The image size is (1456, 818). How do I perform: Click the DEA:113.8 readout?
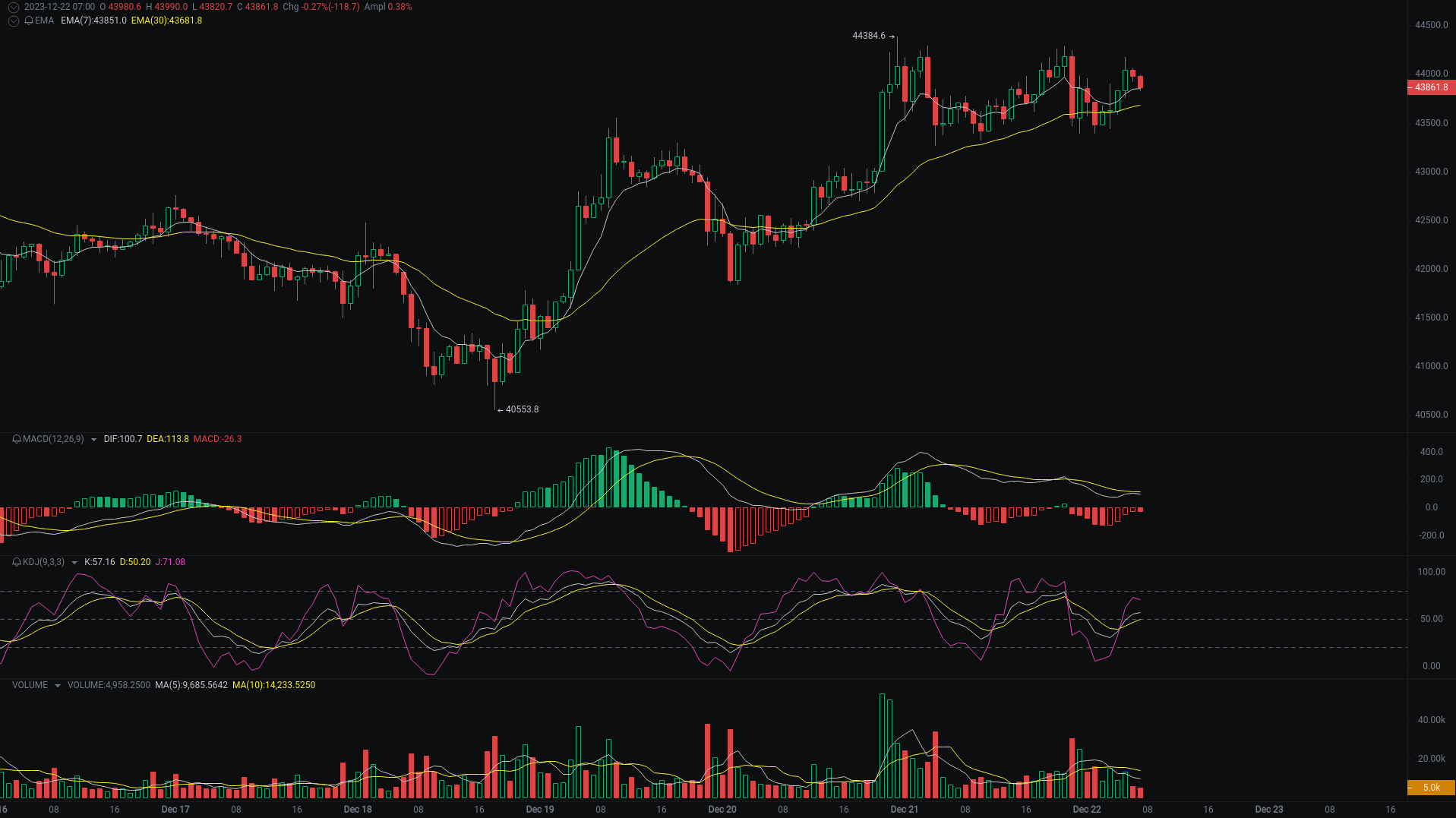pyautogui.click(x=168, y=439)
